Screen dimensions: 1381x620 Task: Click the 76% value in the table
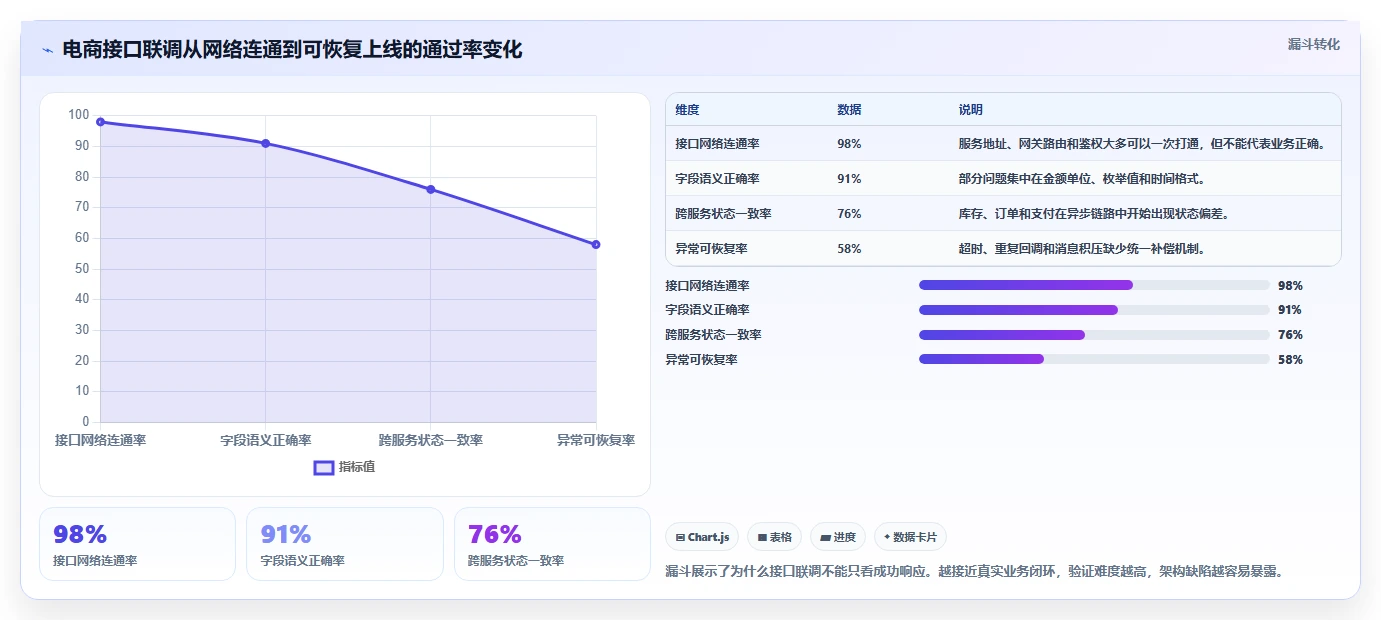tap(849, 214)
